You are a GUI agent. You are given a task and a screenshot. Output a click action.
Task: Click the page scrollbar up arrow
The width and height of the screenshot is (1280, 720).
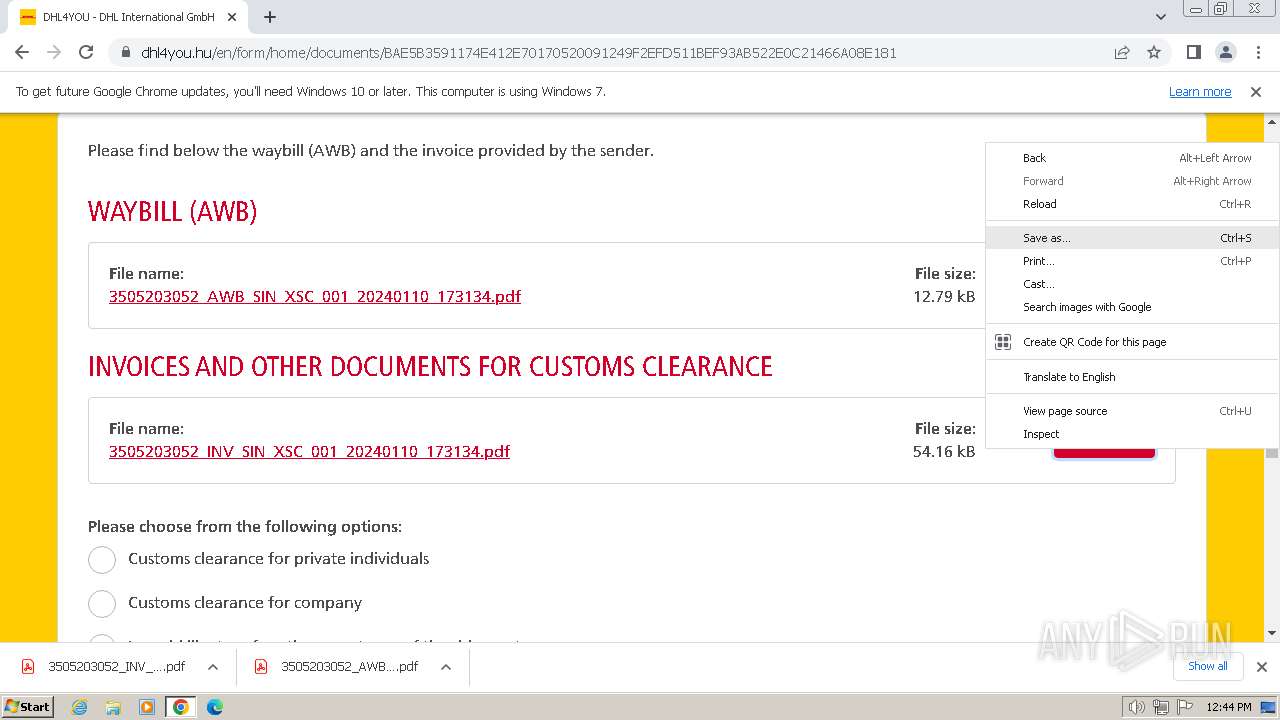click(x=1272, y=121)
